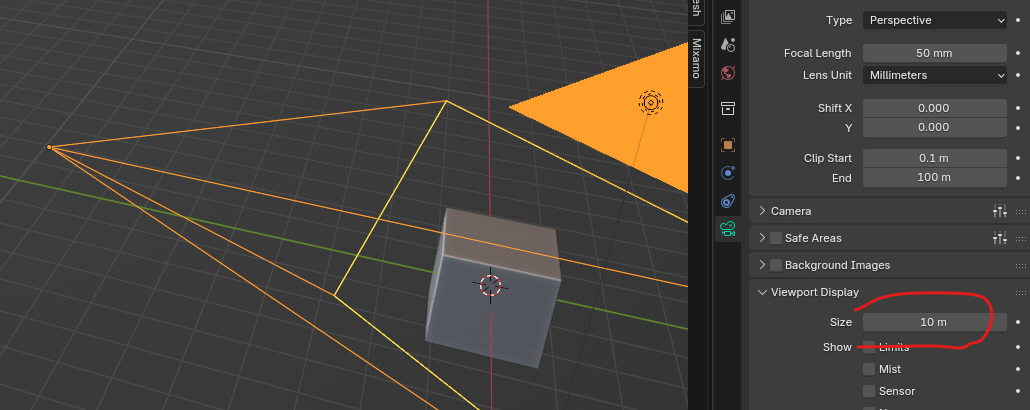Open Safe Areas panel presets icon
This screenshot has width=1030, height=410.
tap(1000, 238)
